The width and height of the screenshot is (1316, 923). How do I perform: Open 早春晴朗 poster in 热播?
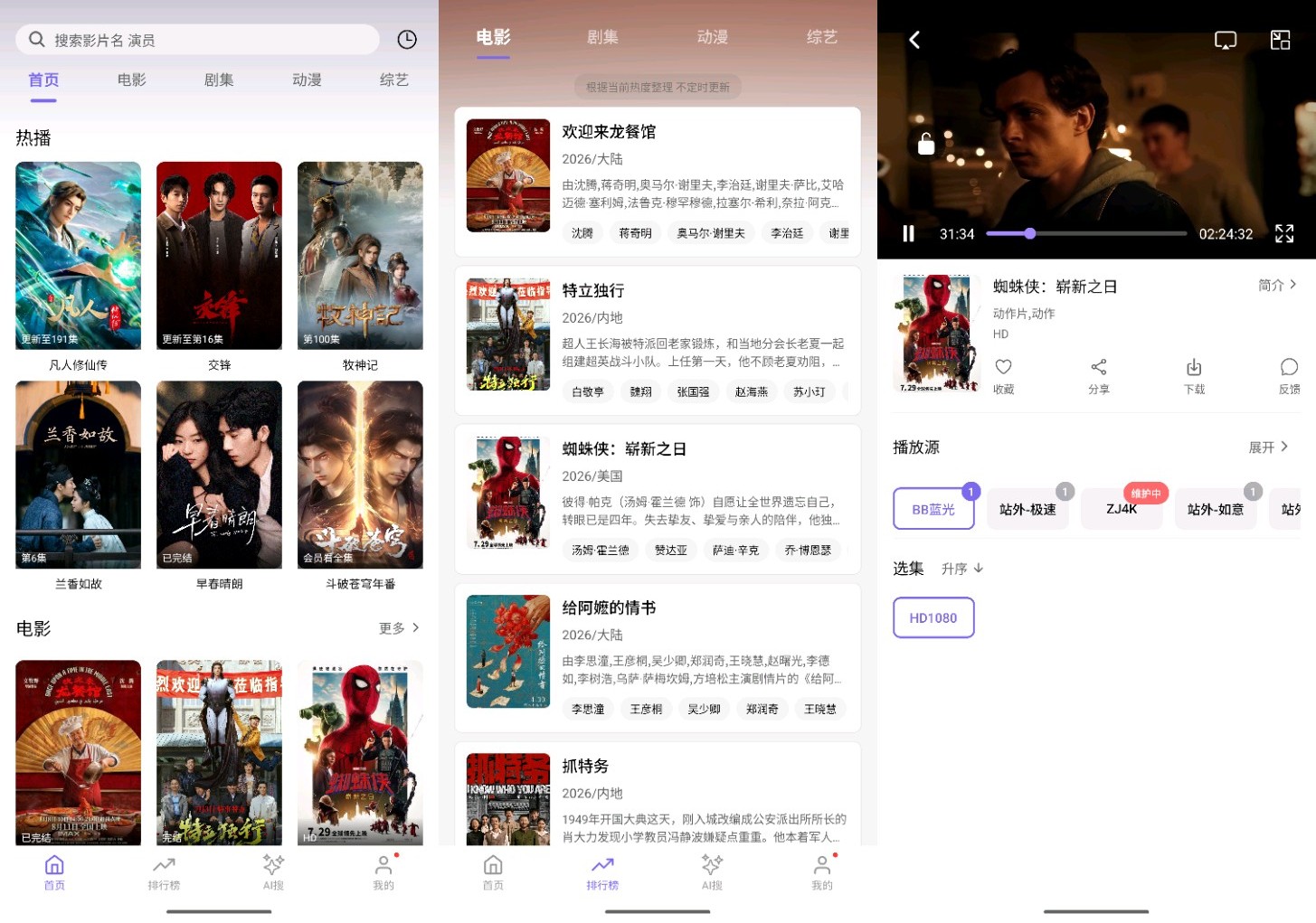tap(219, 475)
